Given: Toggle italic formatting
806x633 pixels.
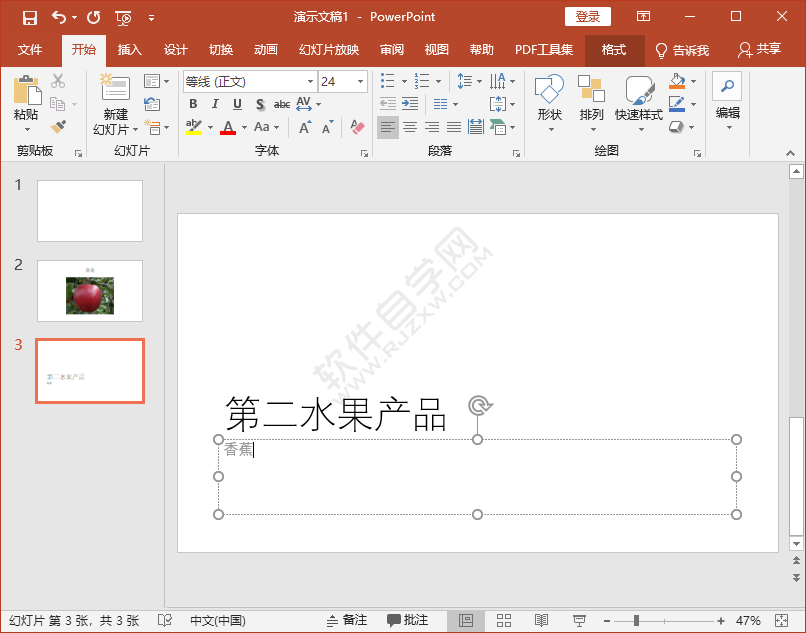Looking at the screenshot, I should coord(215,102).
